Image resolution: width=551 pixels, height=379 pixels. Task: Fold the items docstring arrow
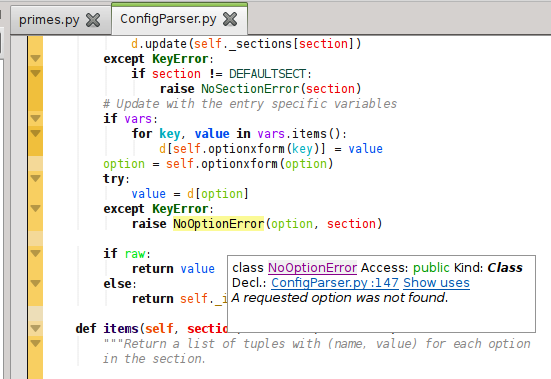(35, 343)
